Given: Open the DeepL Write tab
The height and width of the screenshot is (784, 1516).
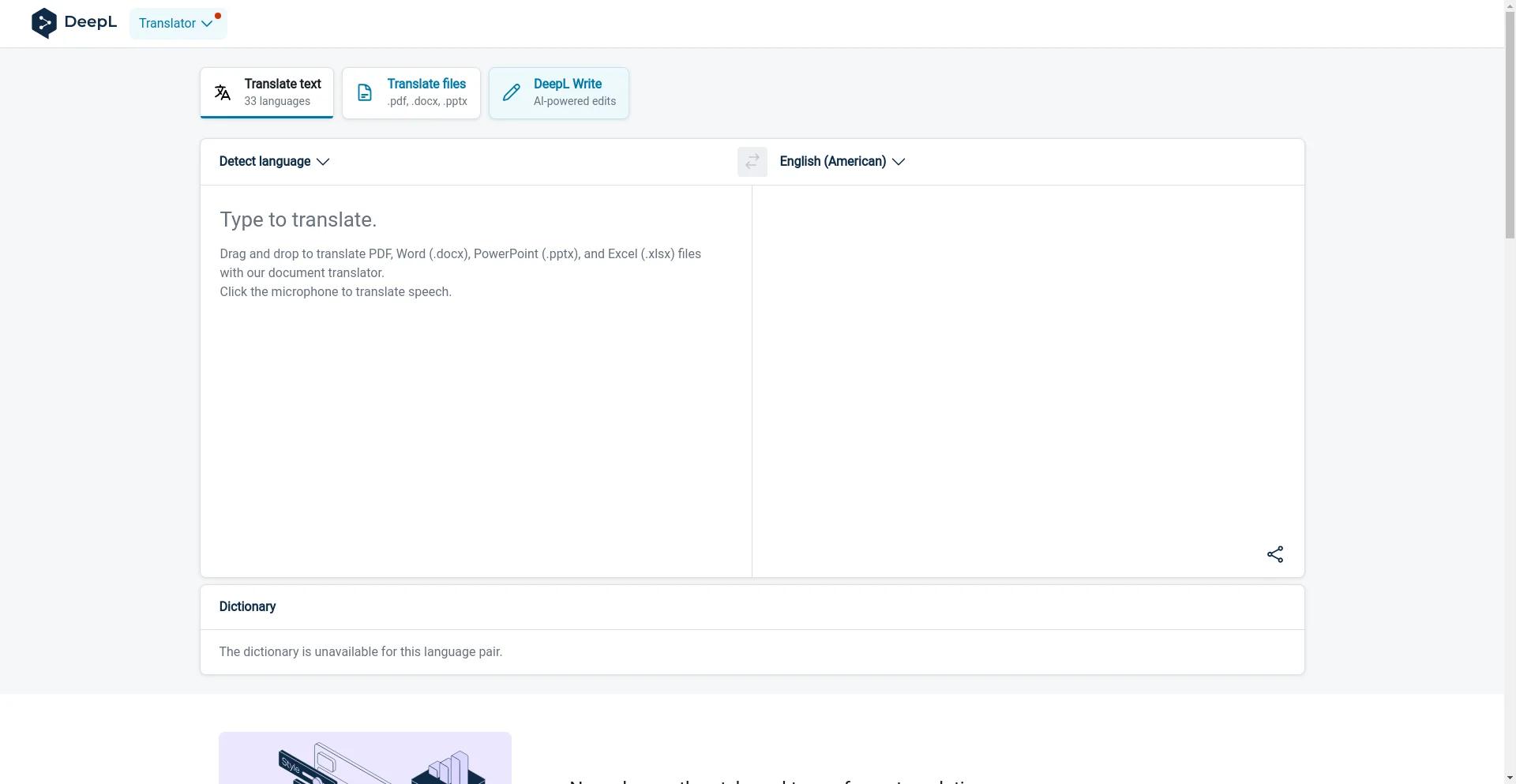Looking at the screenshot, I should click(x=559, y=93).
